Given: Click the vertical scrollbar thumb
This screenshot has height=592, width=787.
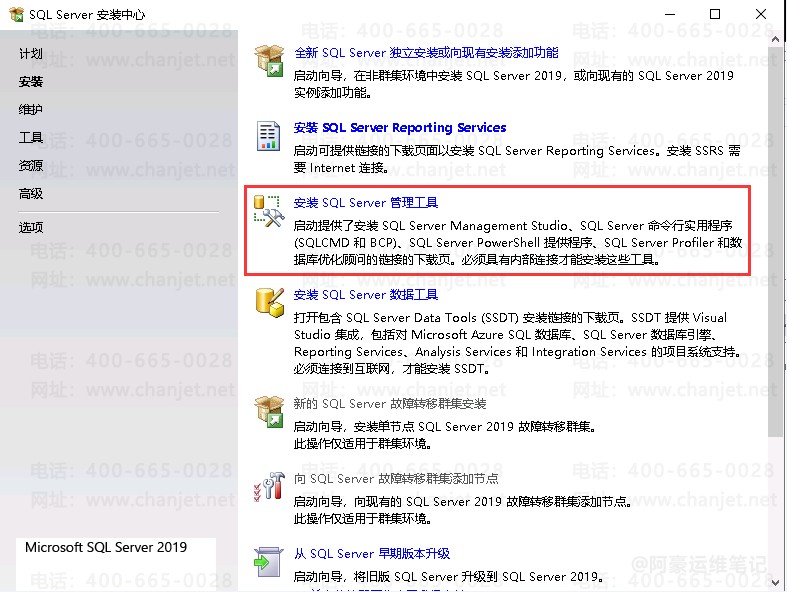Looking at the screenshot, I should click(775, 242).
